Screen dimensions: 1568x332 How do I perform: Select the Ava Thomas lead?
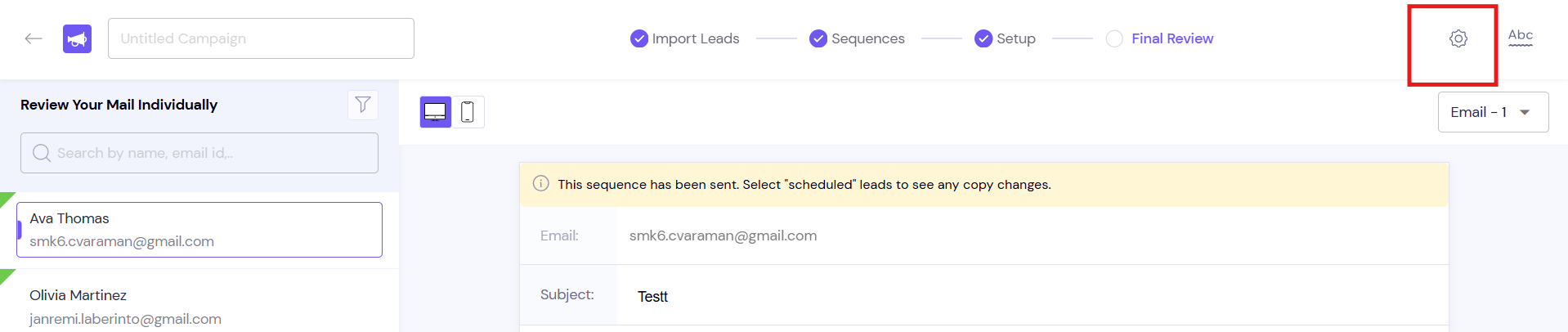click(199, 230)
